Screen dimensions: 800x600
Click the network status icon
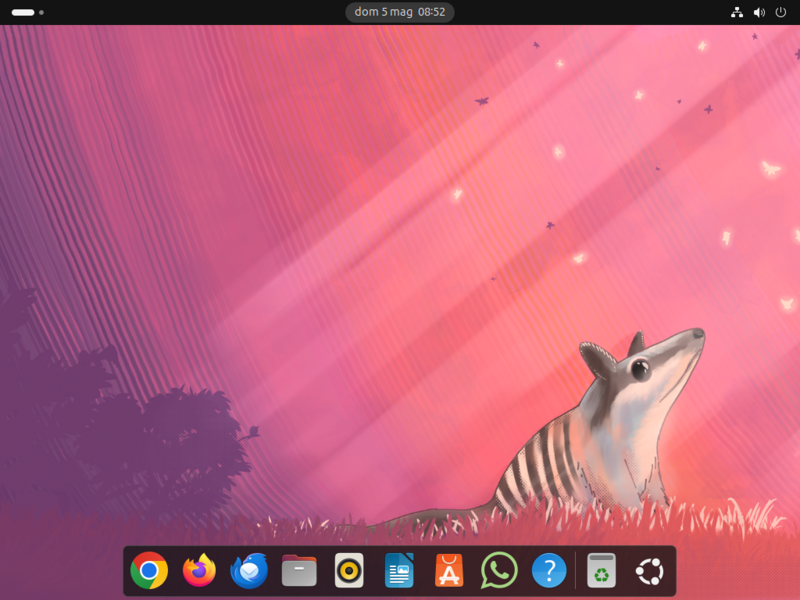738,12
